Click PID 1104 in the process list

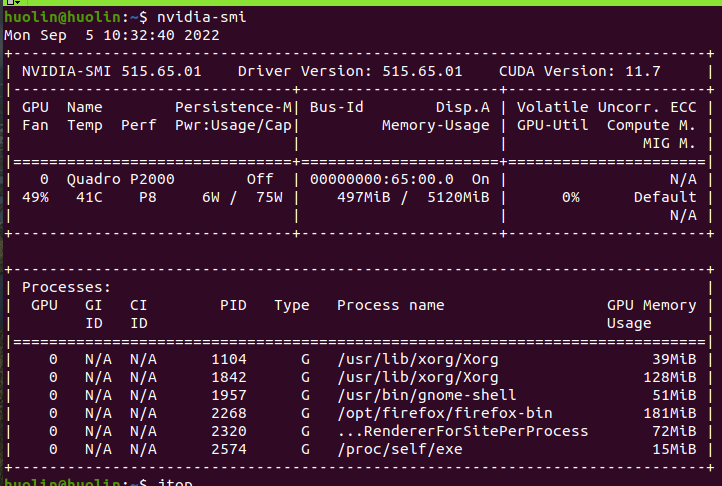click(x=228, y=359)
